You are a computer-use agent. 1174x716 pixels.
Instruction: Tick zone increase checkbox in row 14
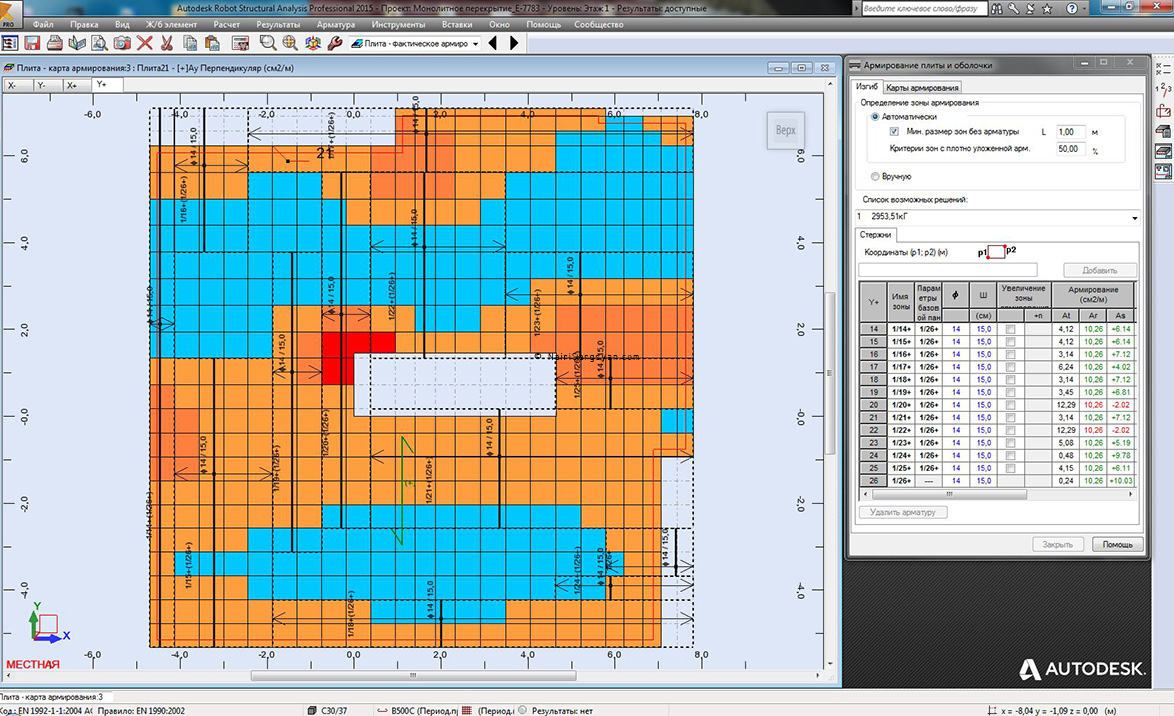click(1011, 329)
